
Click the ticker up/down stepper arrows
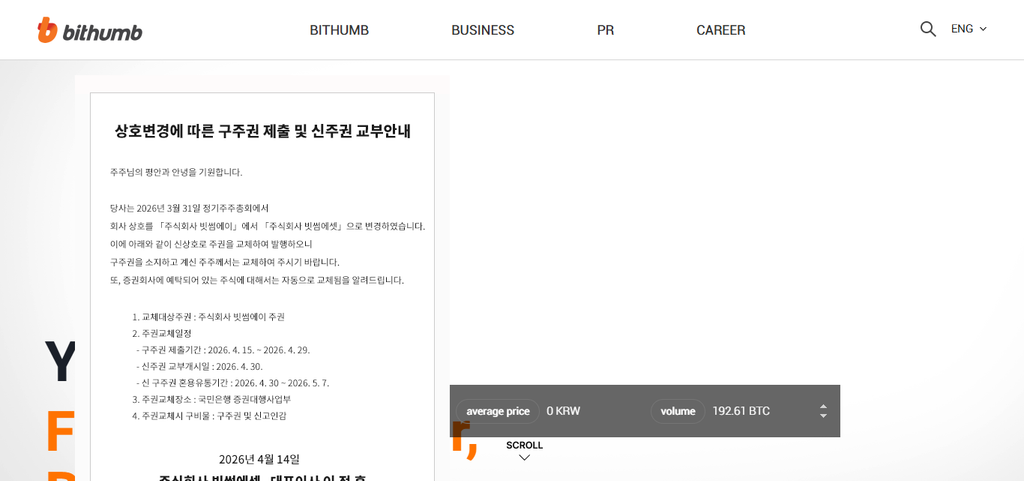[x=823, y=411]
